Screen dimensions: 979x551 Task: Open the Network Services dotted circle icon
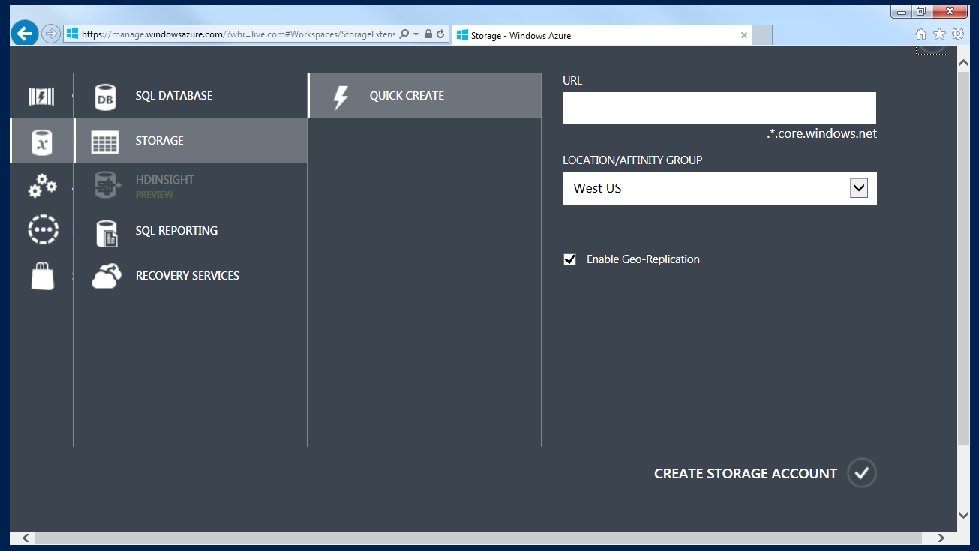pos(43,230)
